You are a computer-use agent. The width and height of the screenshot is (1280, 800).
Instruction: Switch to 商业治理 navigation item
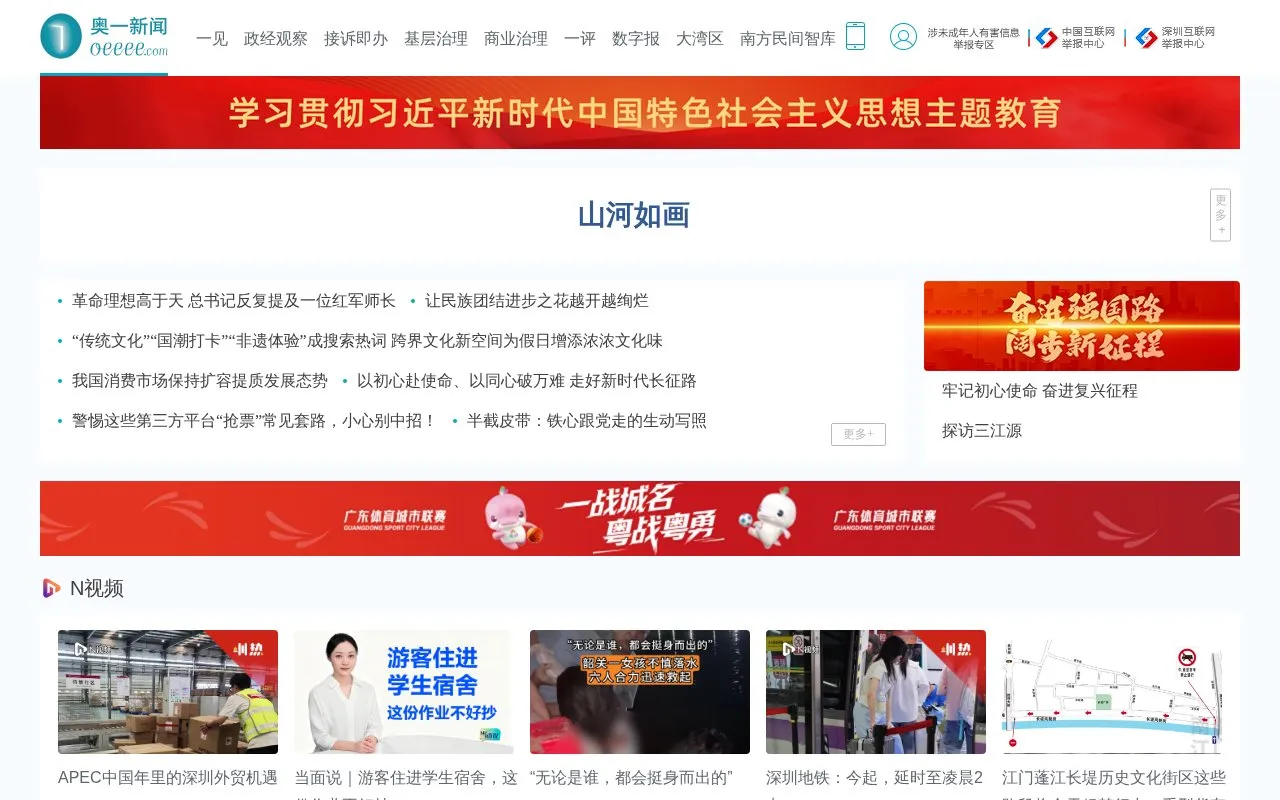516,38
